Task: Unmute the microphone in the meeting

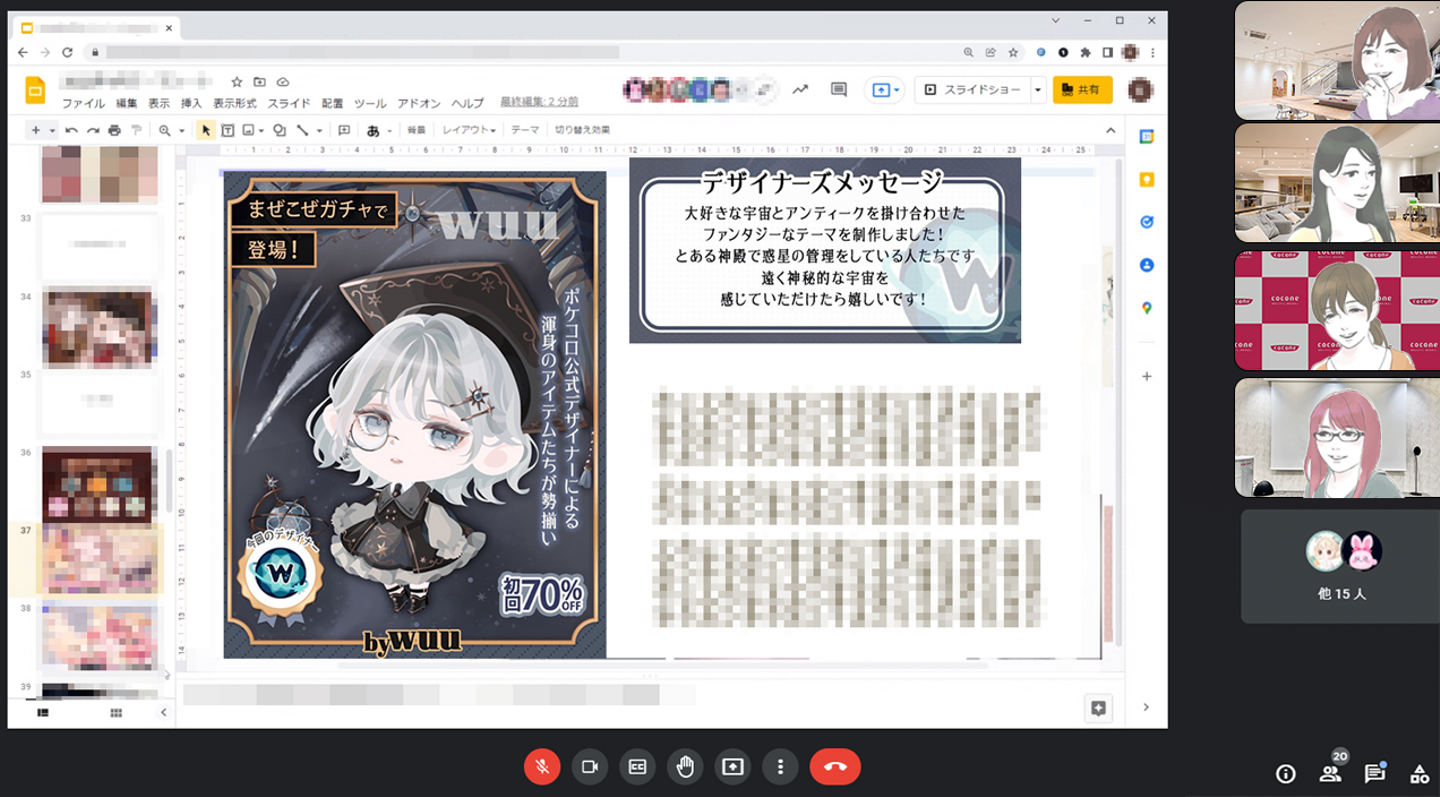Action: (542, 766)
